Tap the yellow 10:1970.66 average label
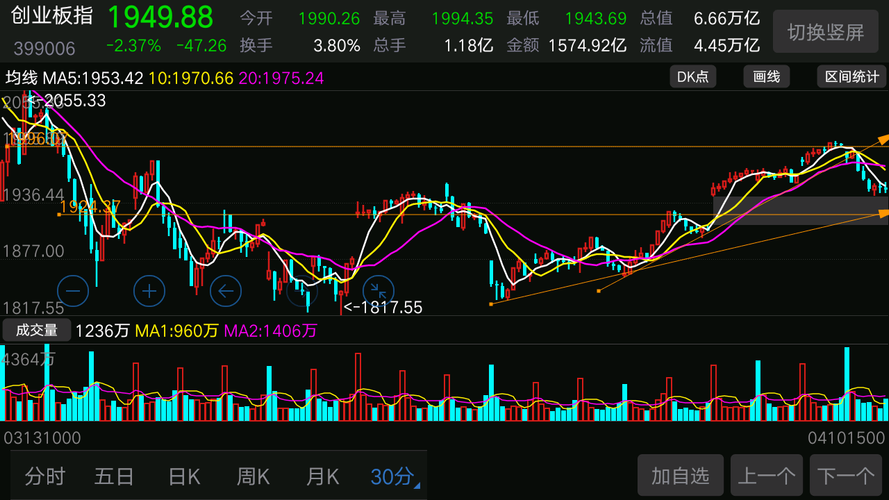Viewport: 889px width, 500px height. (x=191, y=78)
